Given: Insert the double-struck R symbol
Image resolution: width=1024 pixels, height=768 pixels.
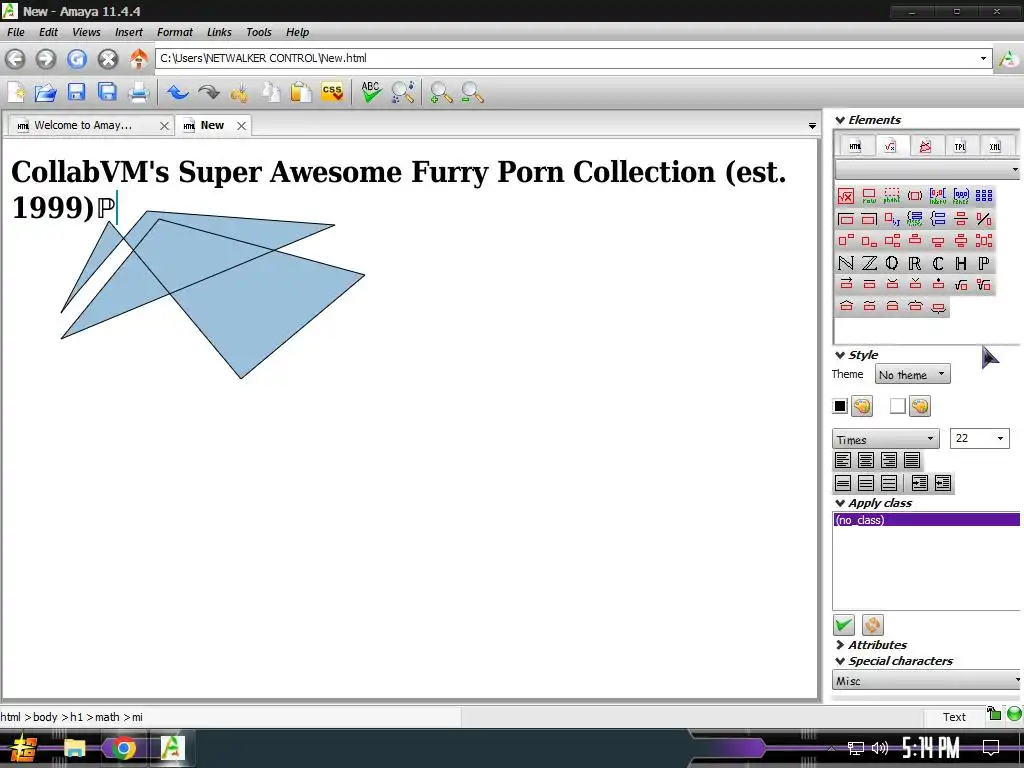Looking at the screenshot, I should tap(915, 263).
